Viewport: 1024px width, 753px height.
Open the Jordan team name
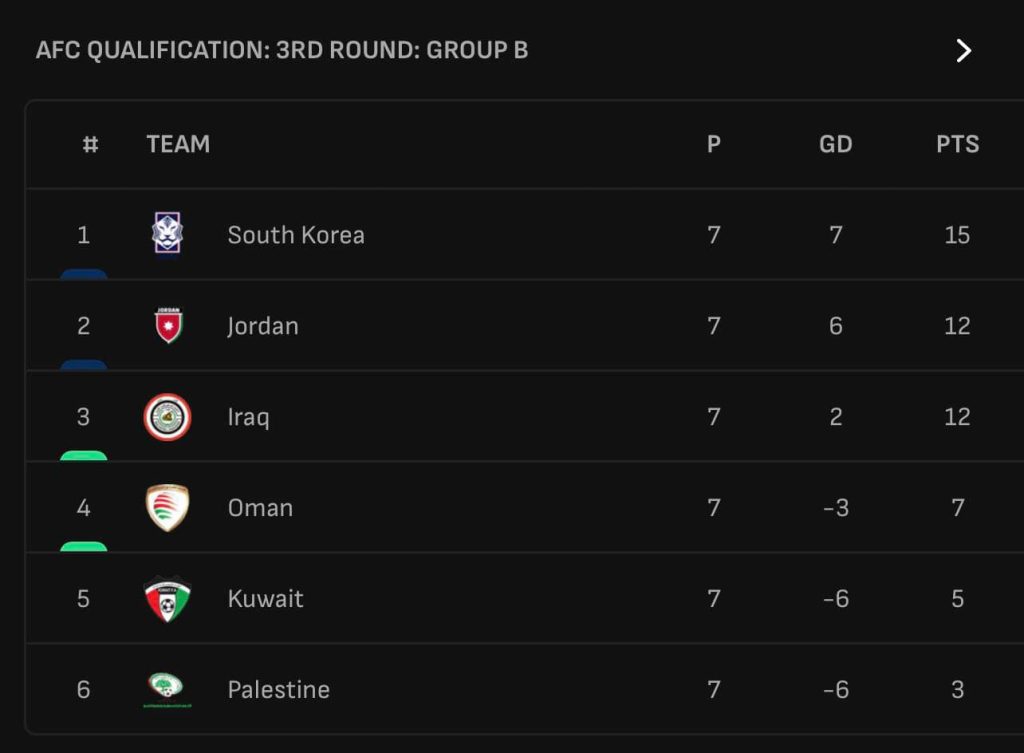coord(263,326)
